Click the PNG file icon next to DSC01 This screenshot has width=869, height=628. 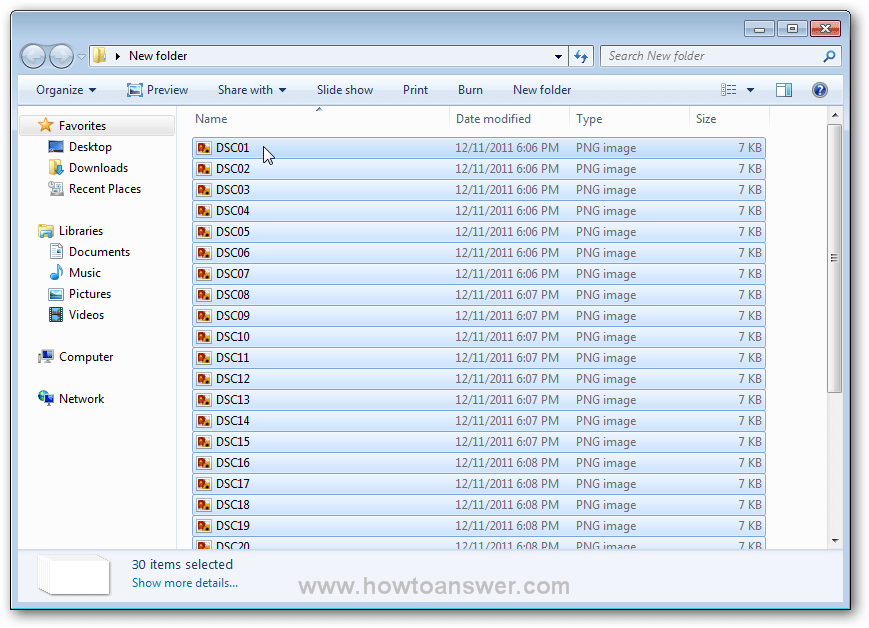(x=204, y=147)
